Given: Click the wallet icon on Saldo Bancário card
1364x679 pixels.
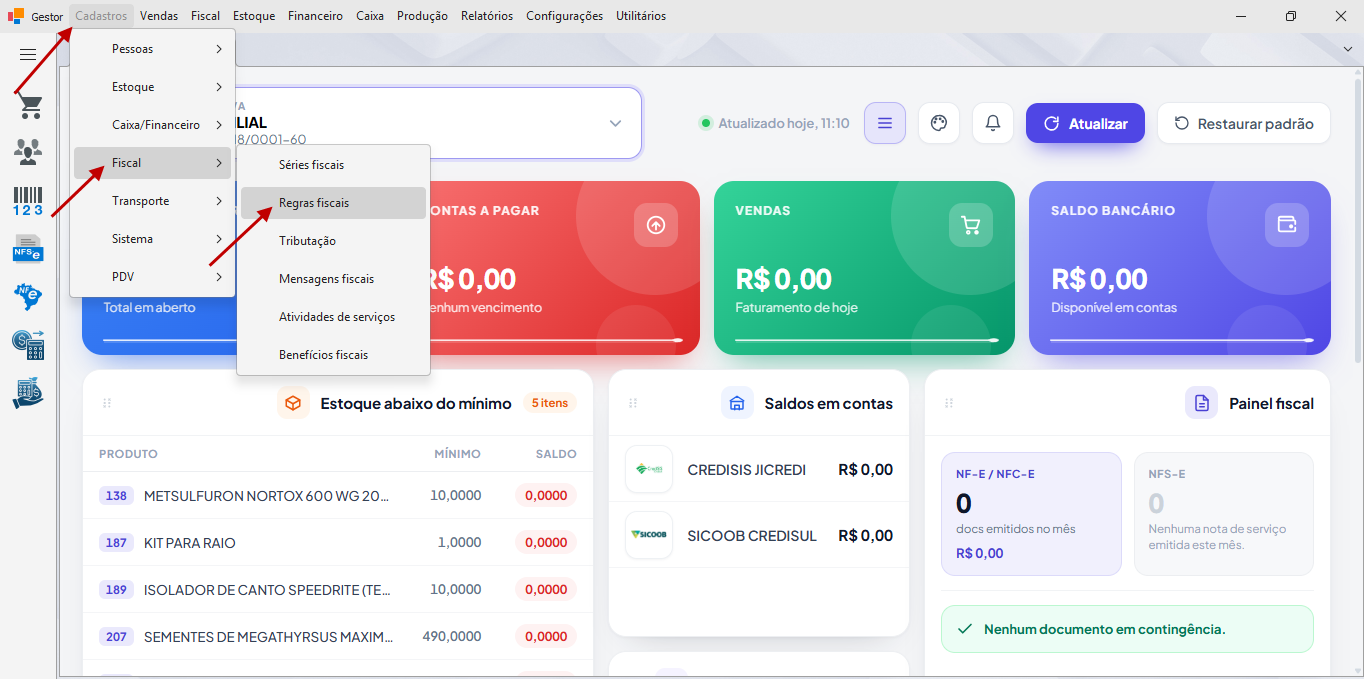Looking at the screenshot, I should pos(1287,225).
